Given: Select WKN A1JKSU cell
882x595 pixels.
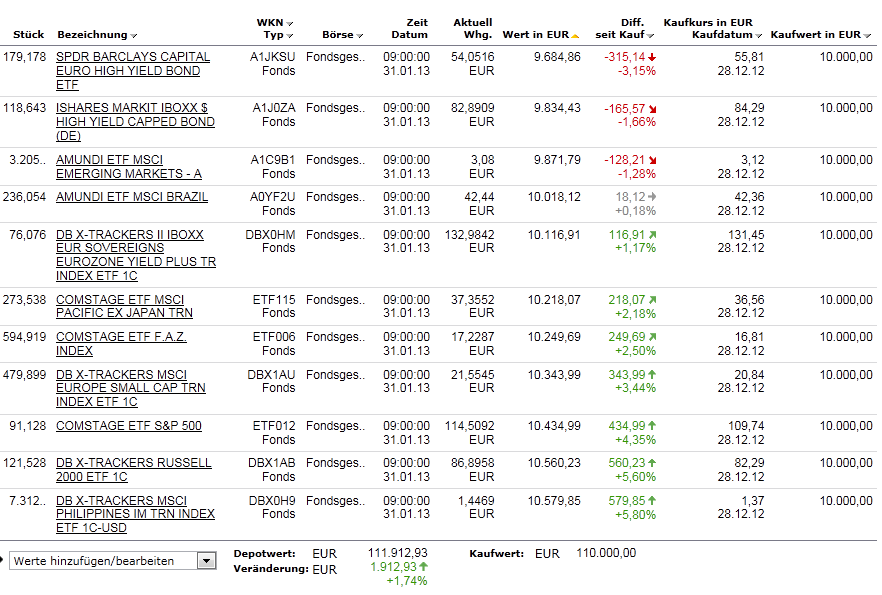Looking at the screenshot, I should (272, 57).
